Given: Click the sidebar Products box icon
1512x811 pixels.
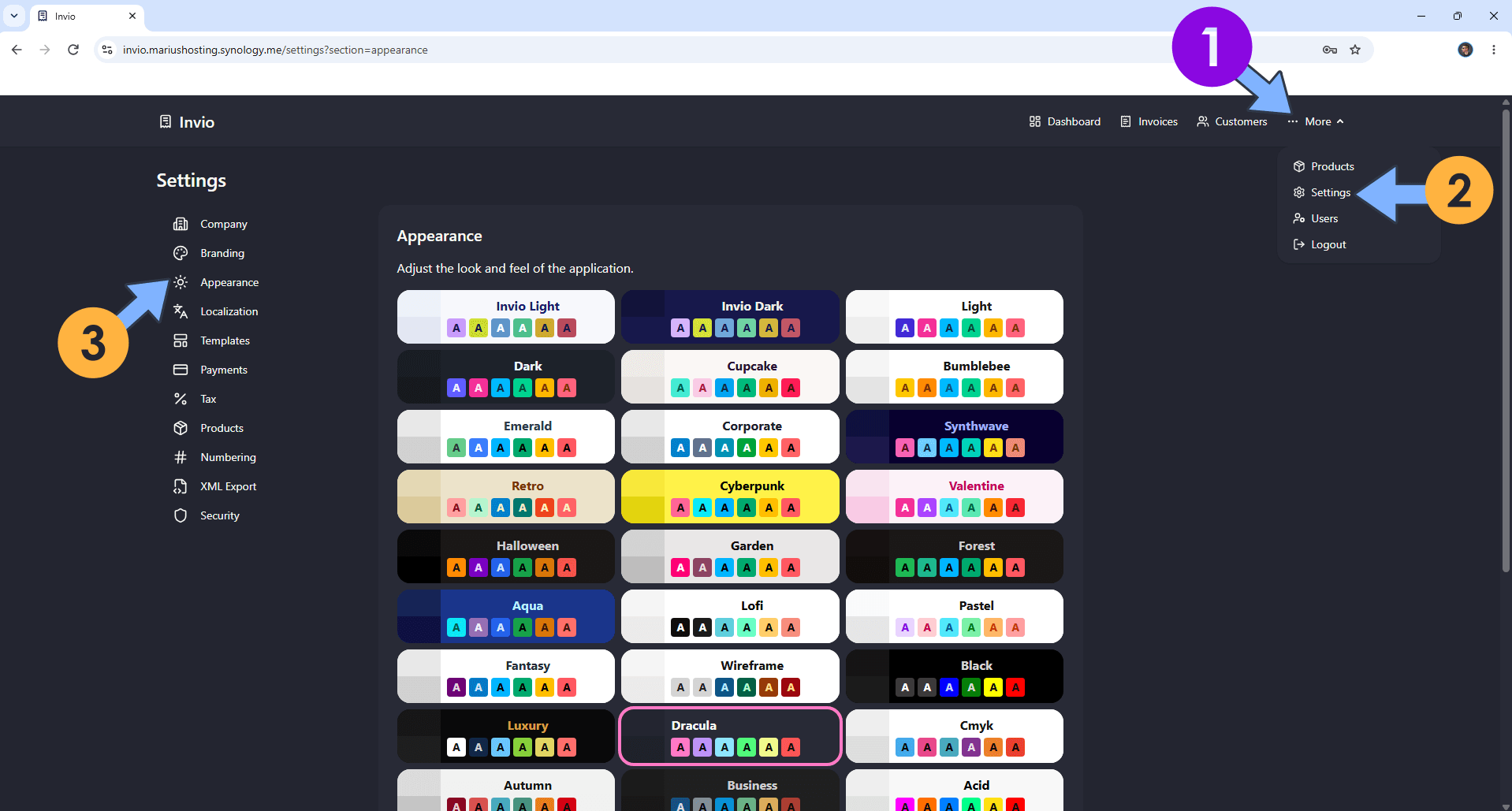Looking at the screenshot, I should [181, 428].
